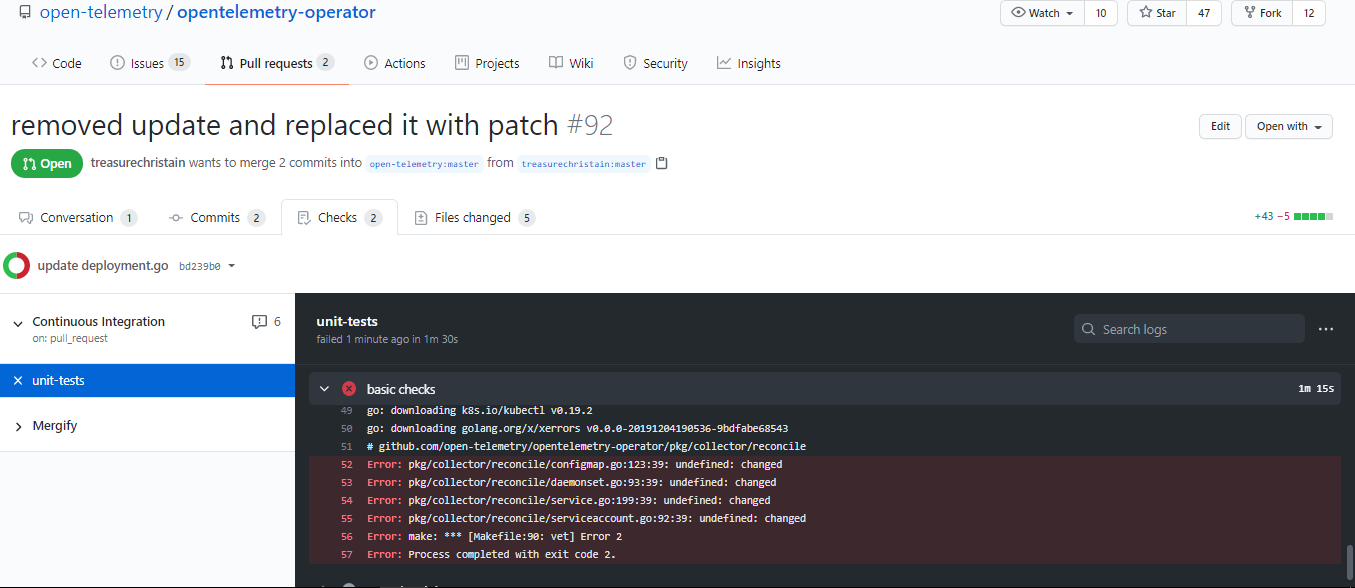Switch to the Conversation tab
The width and height of the screenshot is (1355, 588).
click(x=78, y=217)
